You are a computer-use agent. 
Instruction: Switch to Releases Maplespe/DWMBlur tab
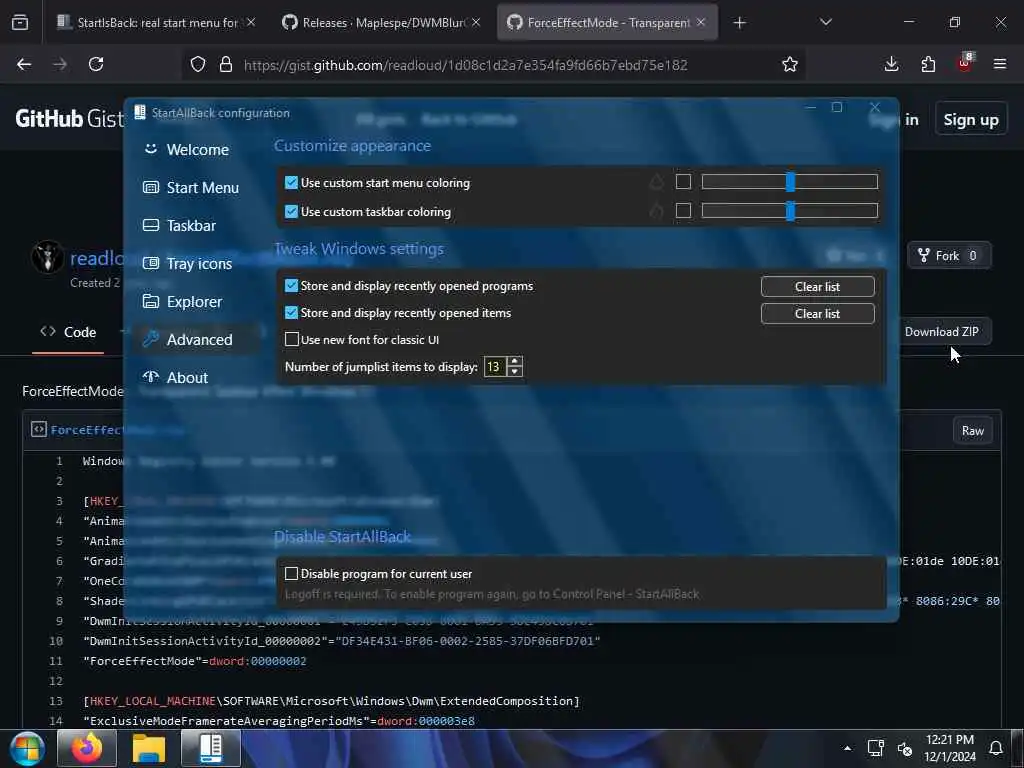[381, 23]
